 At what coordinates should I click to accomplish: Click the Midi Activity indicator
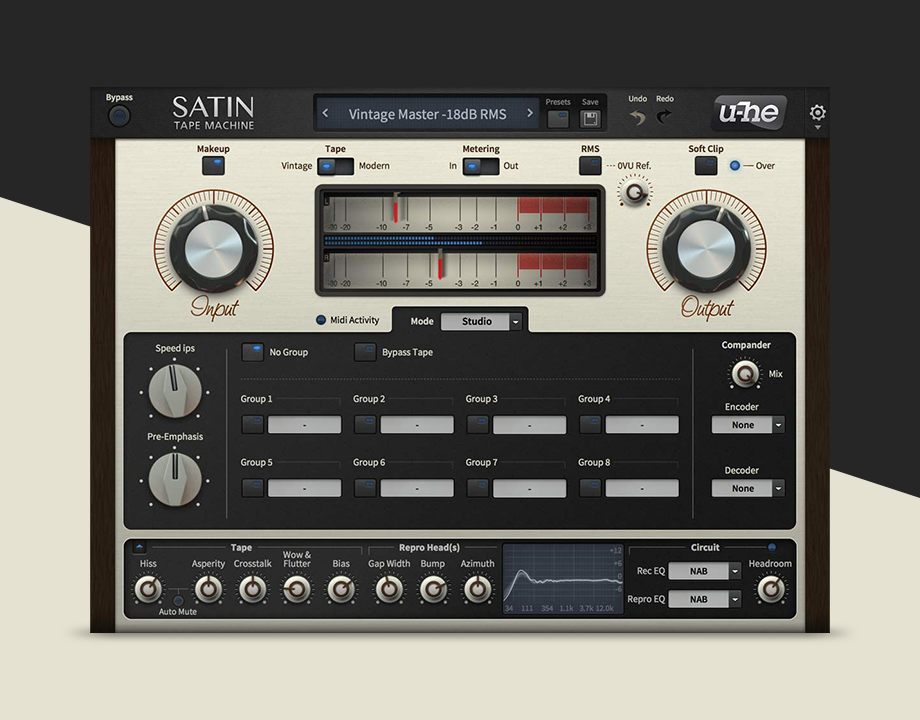[x=321, y=320]
